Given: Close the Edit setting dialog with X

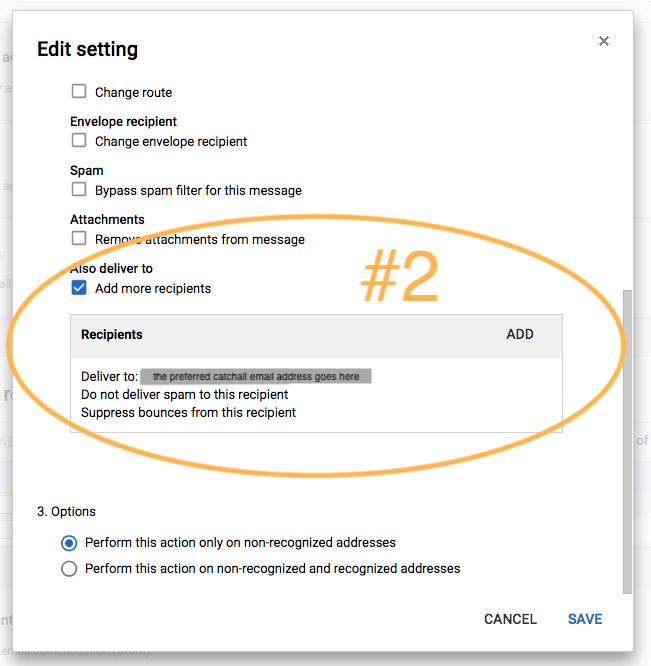Looking at the screenshot, I should [603, 41].
